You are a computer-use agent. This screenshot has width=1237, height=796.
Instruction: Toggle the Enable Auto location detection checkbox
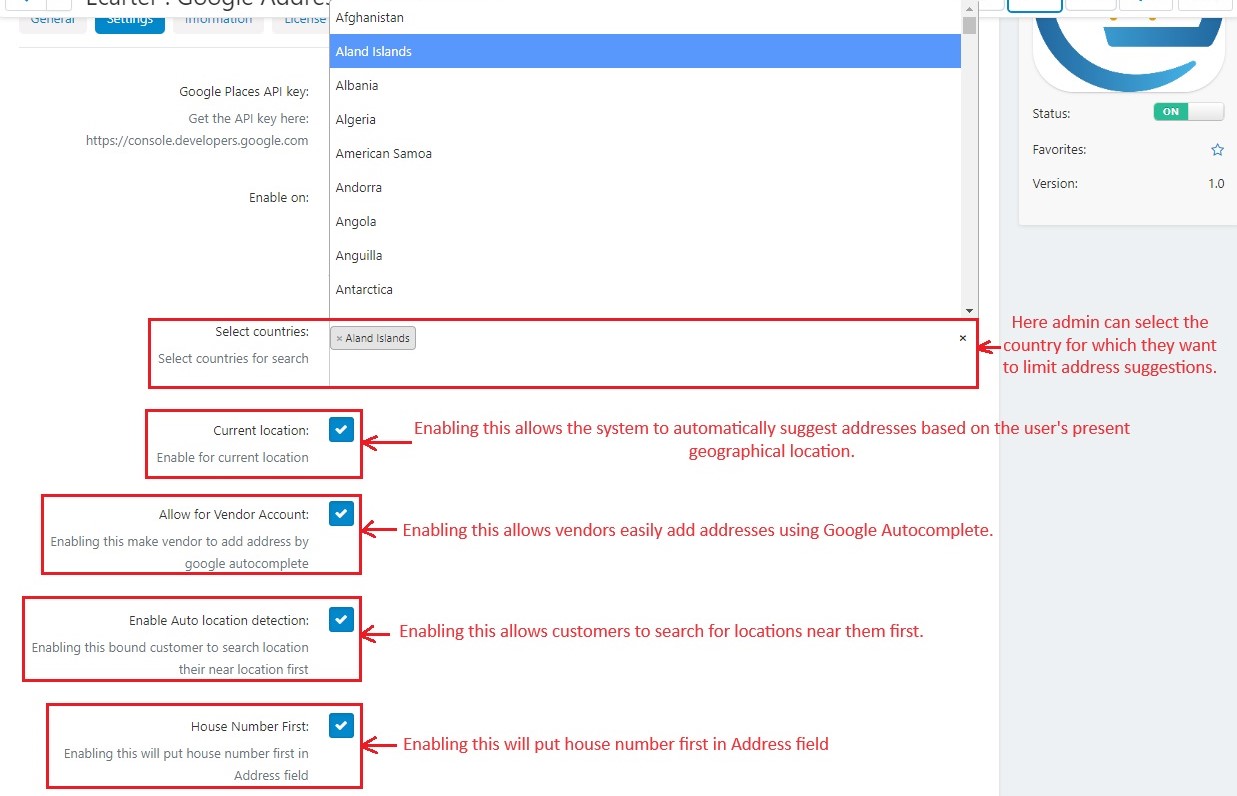click(x=341, y=620)
